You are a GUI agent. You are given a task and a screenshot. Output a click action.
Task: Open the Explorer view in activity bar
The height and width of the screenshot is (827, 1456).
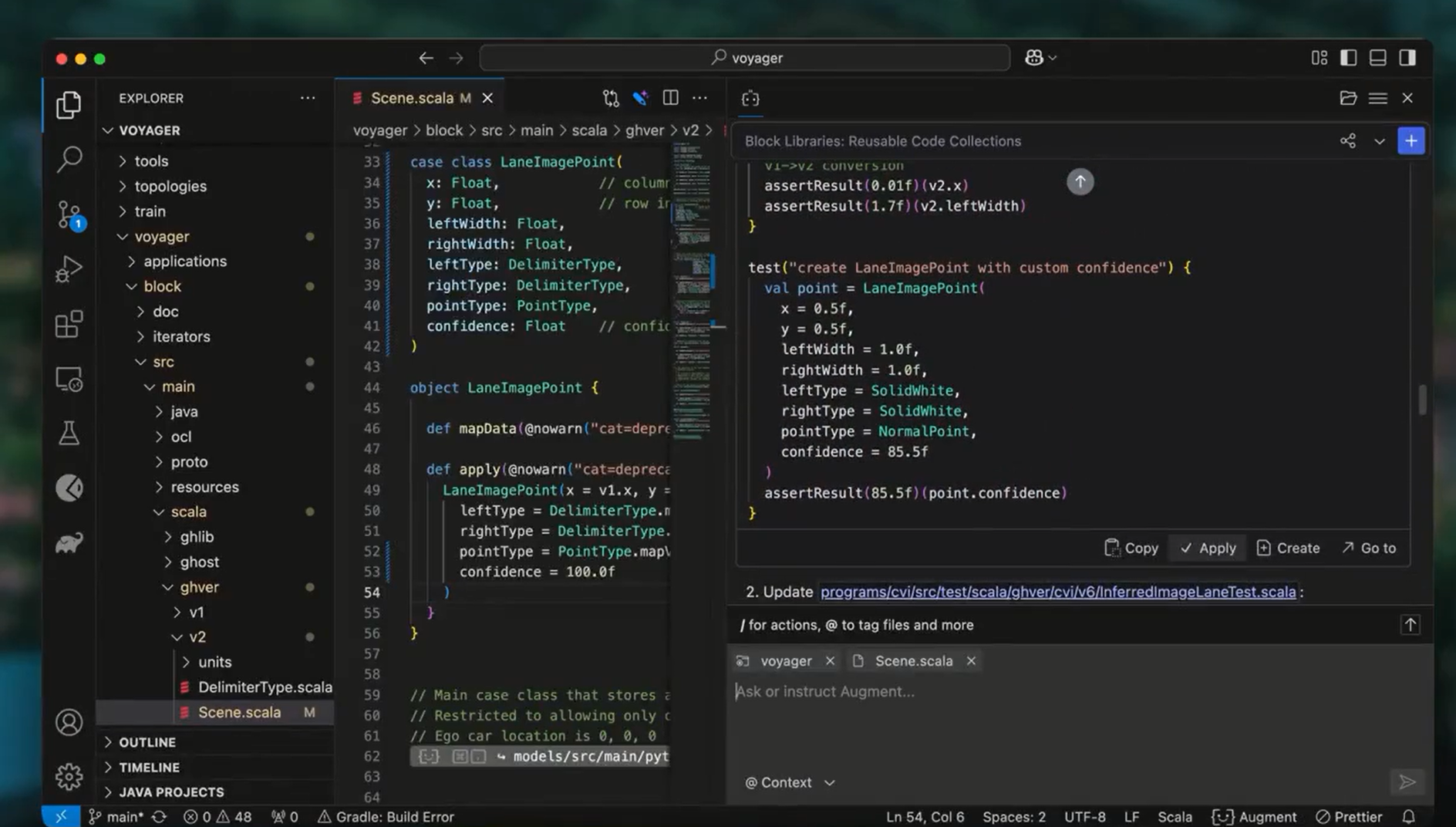pyautogui.click(x=69, y=104)
